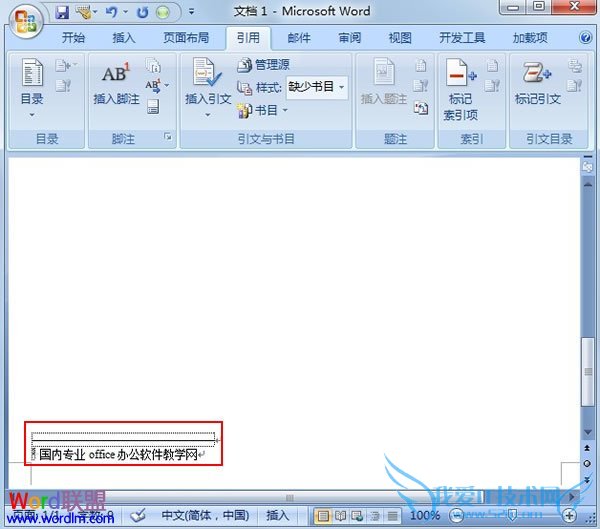600x529 pixels.
Task: Expand the Undo history dropdown arrow
Action: coord(126,13)
